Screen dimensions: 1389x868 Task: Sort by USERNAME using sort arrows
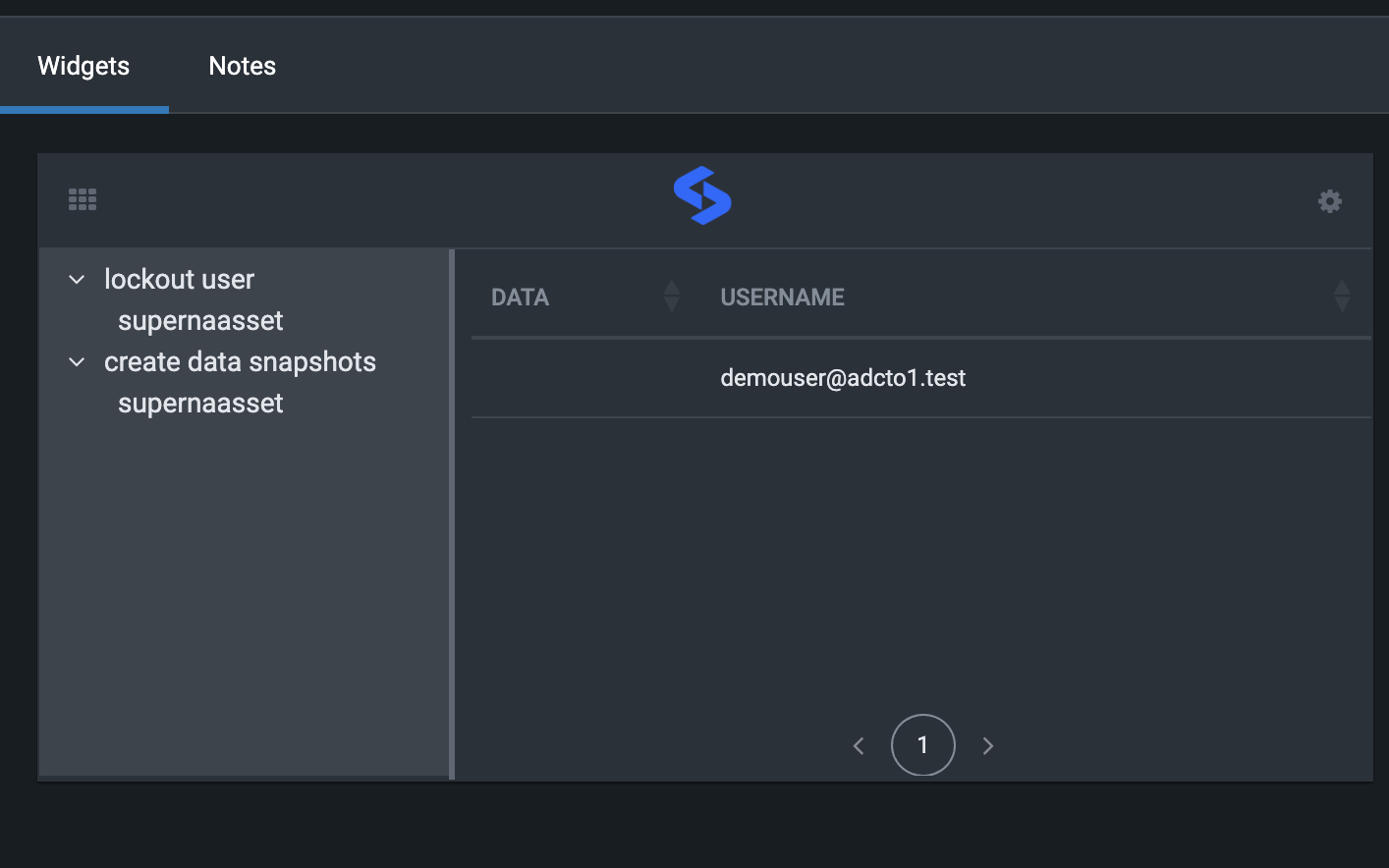pos(1342,296)
